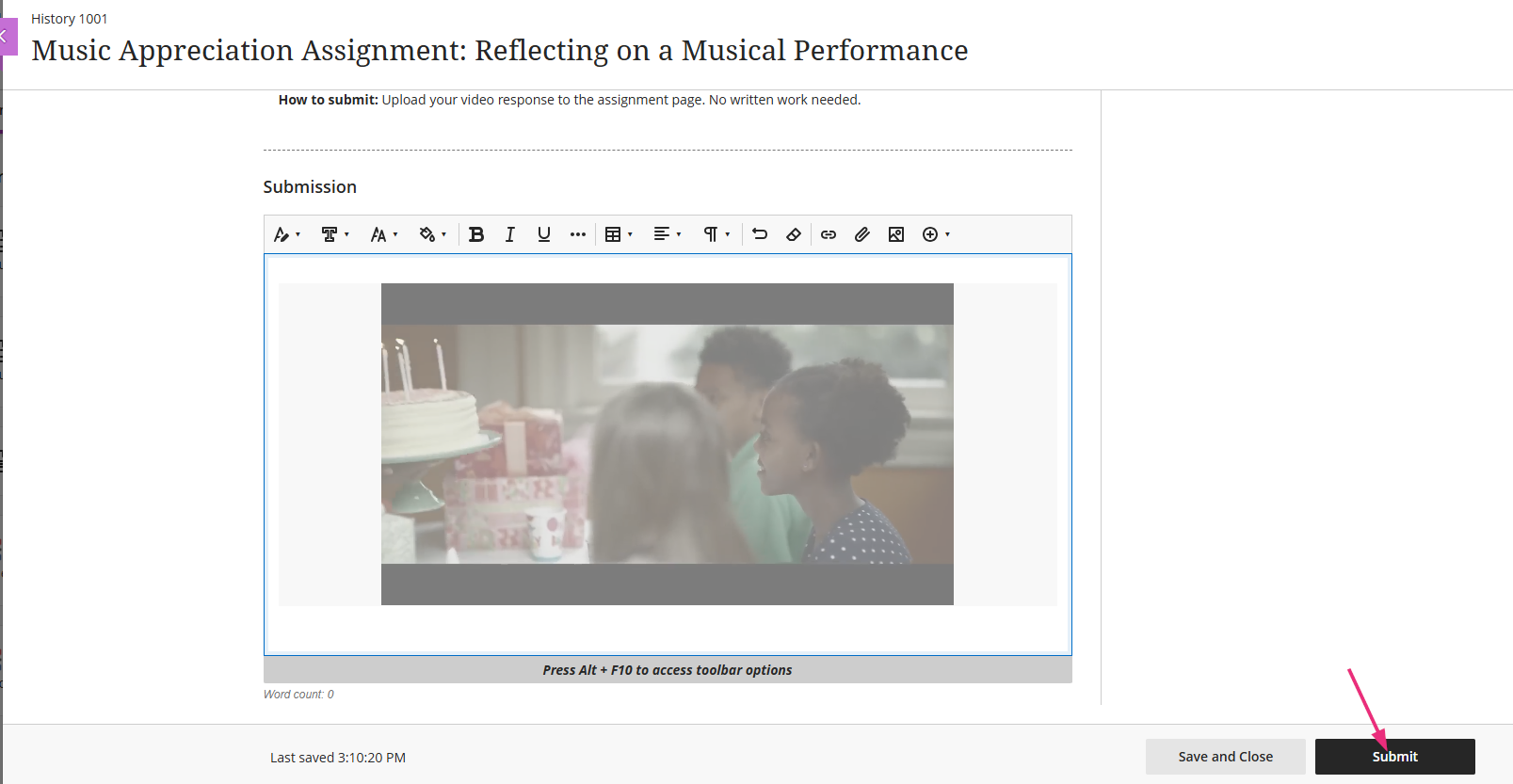
Task: Open the paragraph direction options
Action: click(716, 234)
